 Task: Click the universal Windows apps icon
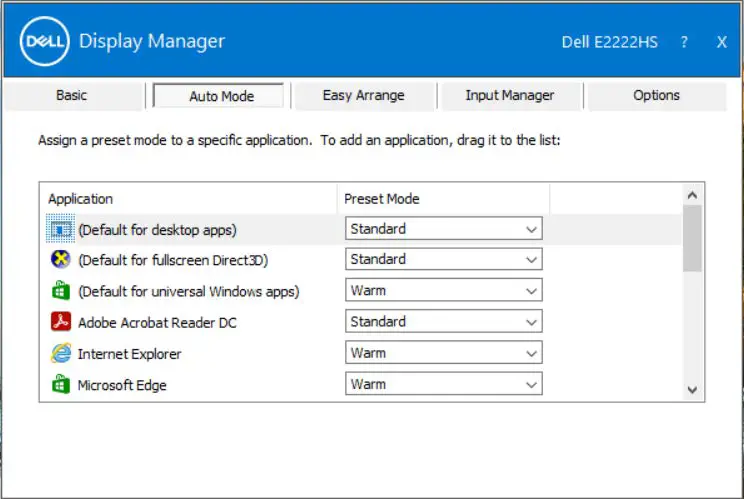pyautogui.click(x=60, y=291)
